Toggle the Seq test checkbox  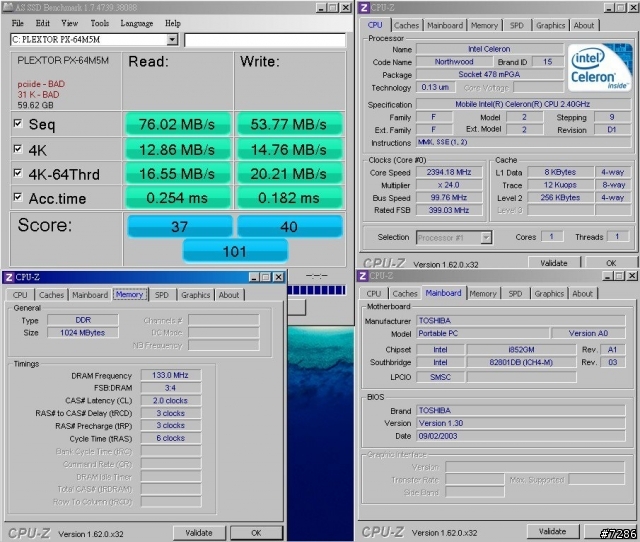[18, 123]
